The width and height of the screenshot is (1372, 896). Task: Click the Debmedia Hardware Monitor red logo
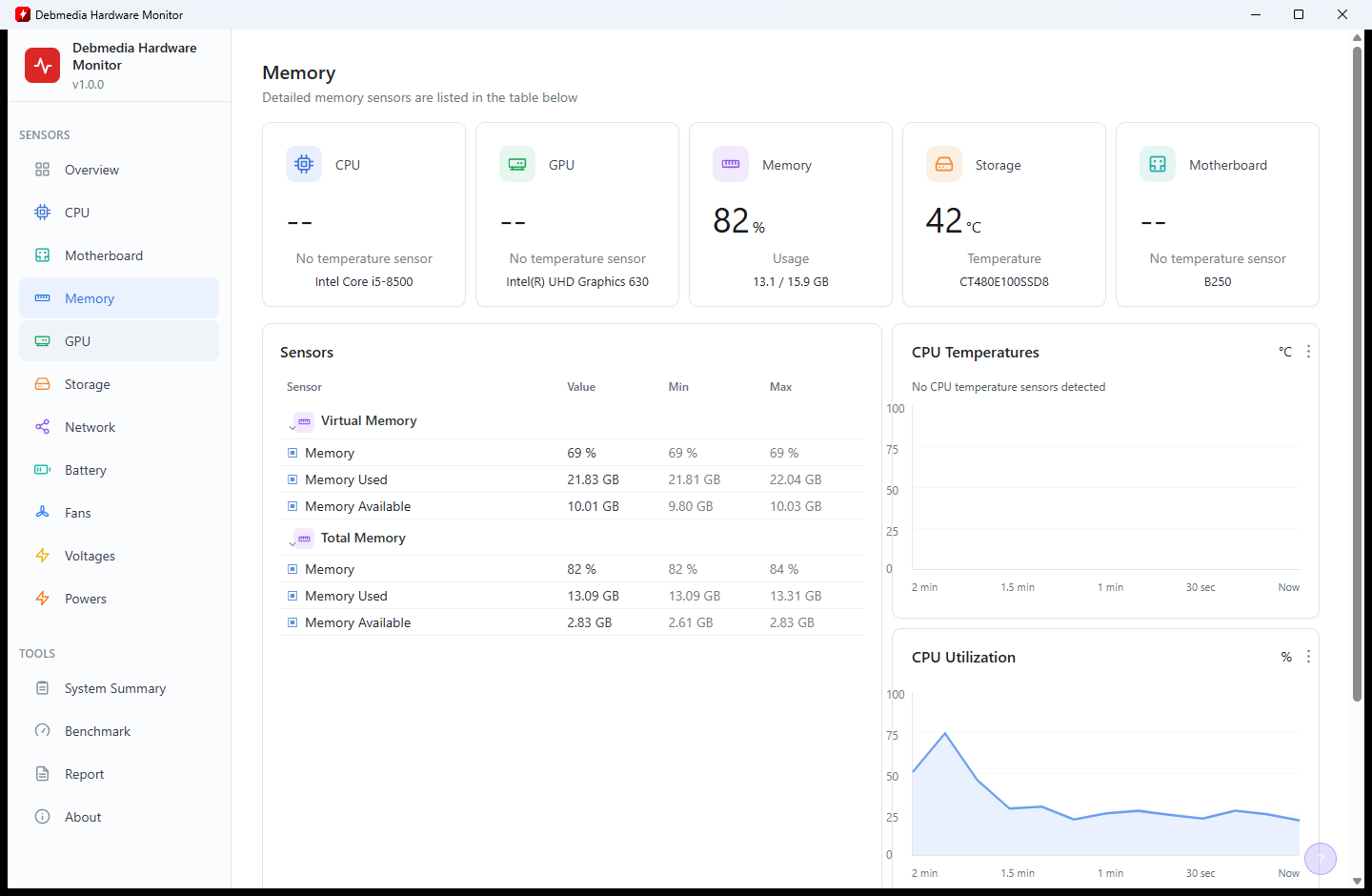[x=43, y=66]
